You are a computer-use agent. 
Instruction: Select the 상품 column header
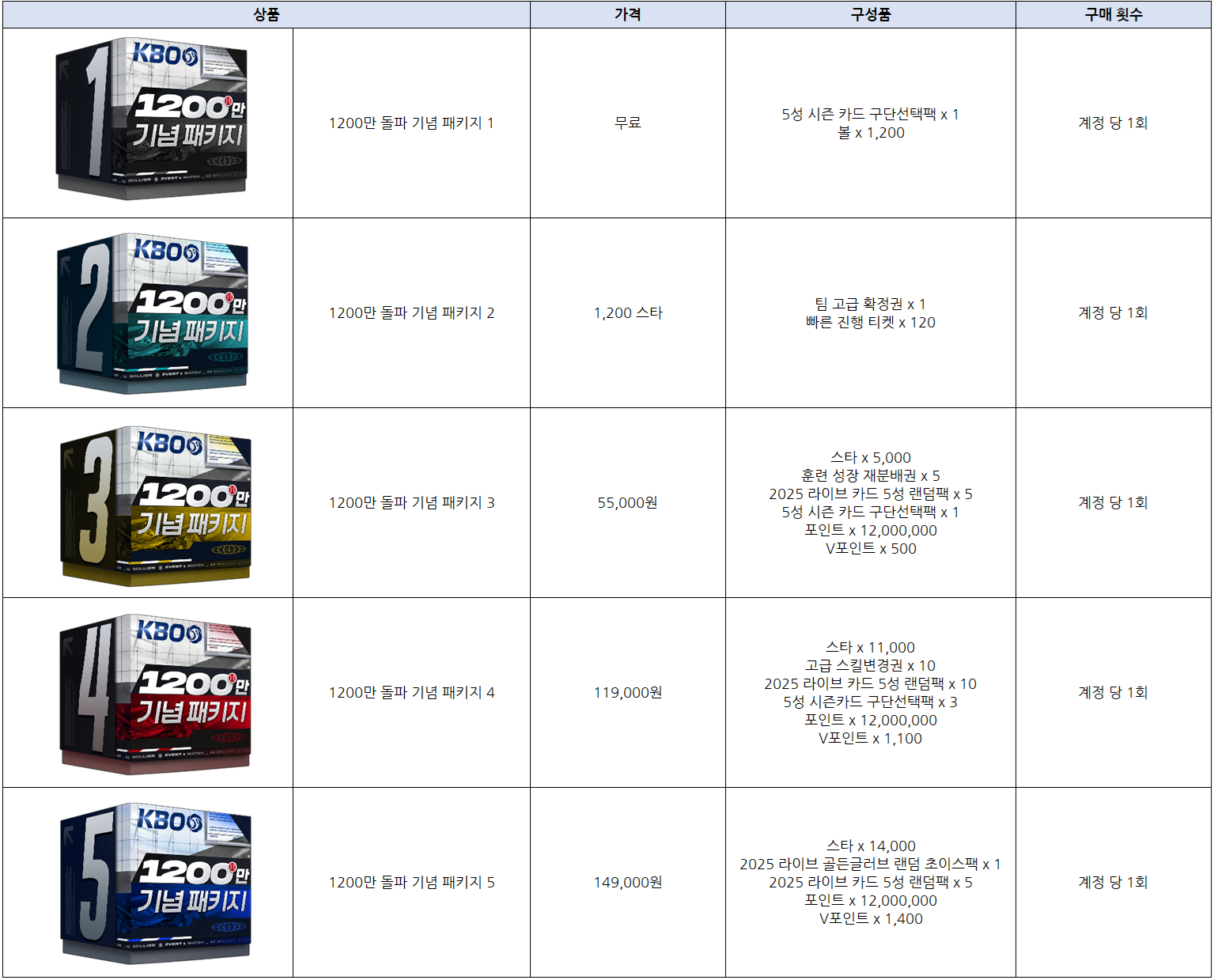(267, 14)
